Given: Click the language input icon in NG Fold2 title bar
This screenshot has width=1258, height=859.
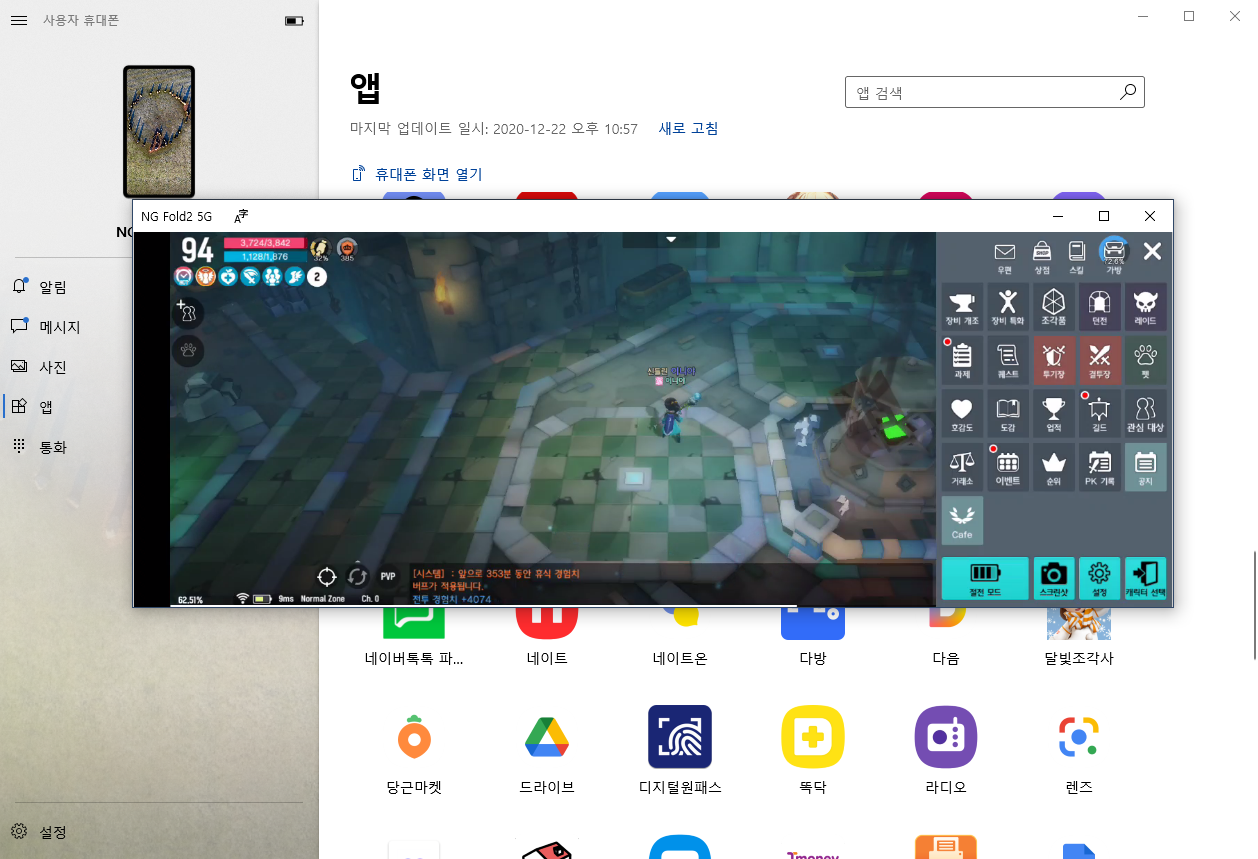Looking at the screenshot, I should (x=241, y=216).
